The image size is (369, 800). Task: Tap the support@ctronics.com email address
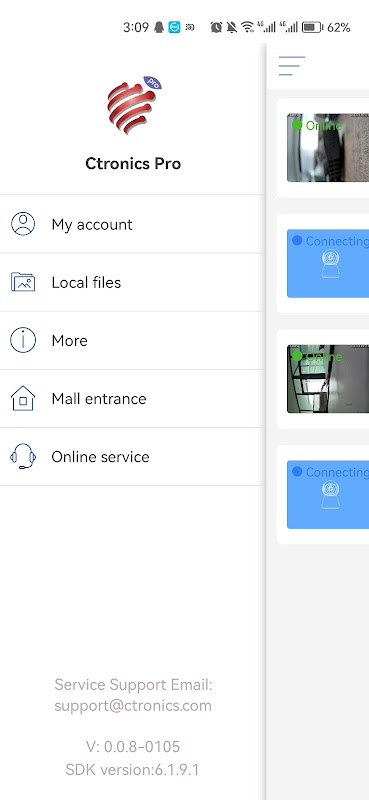pyautogui.click(x=133, y=706)
